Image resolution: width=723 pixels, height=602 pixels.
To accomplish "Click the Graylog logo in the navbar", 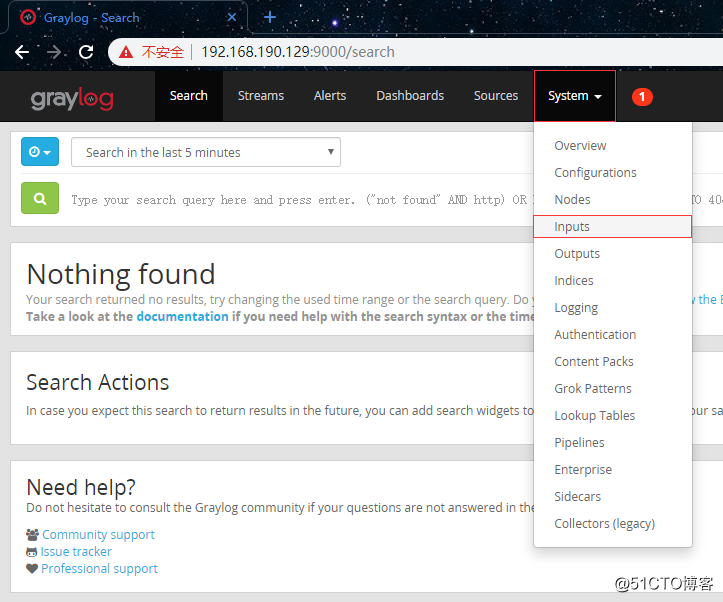I will 72,98.
